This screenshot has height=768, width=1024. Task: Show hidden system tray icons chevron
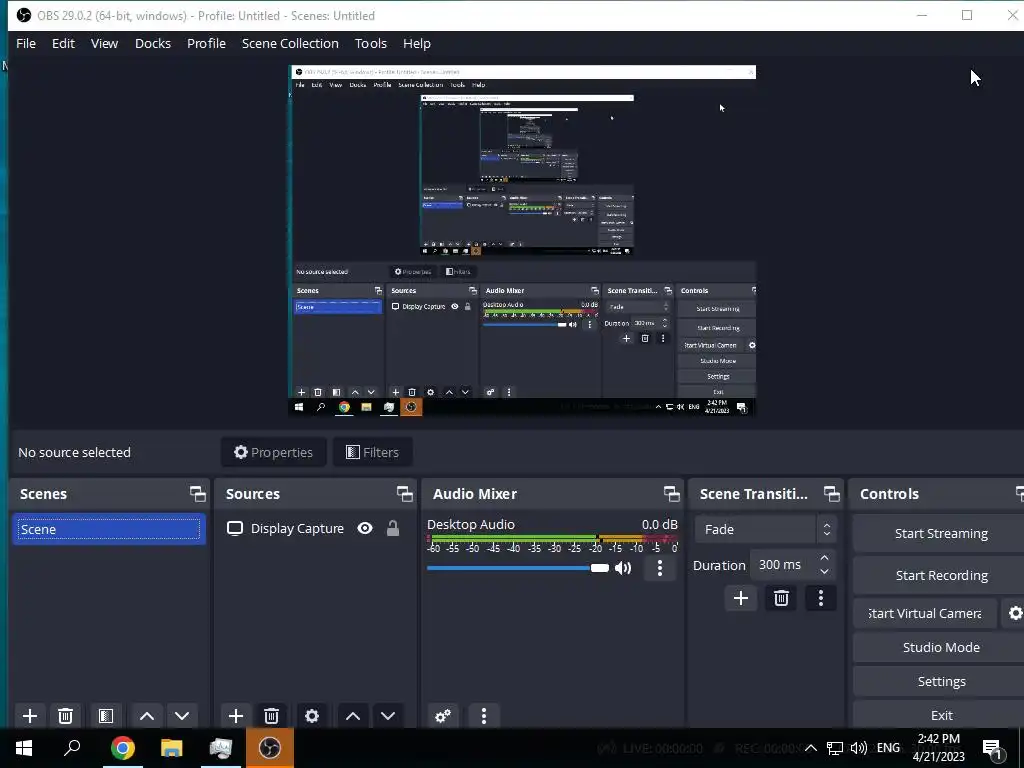[810, 748]
